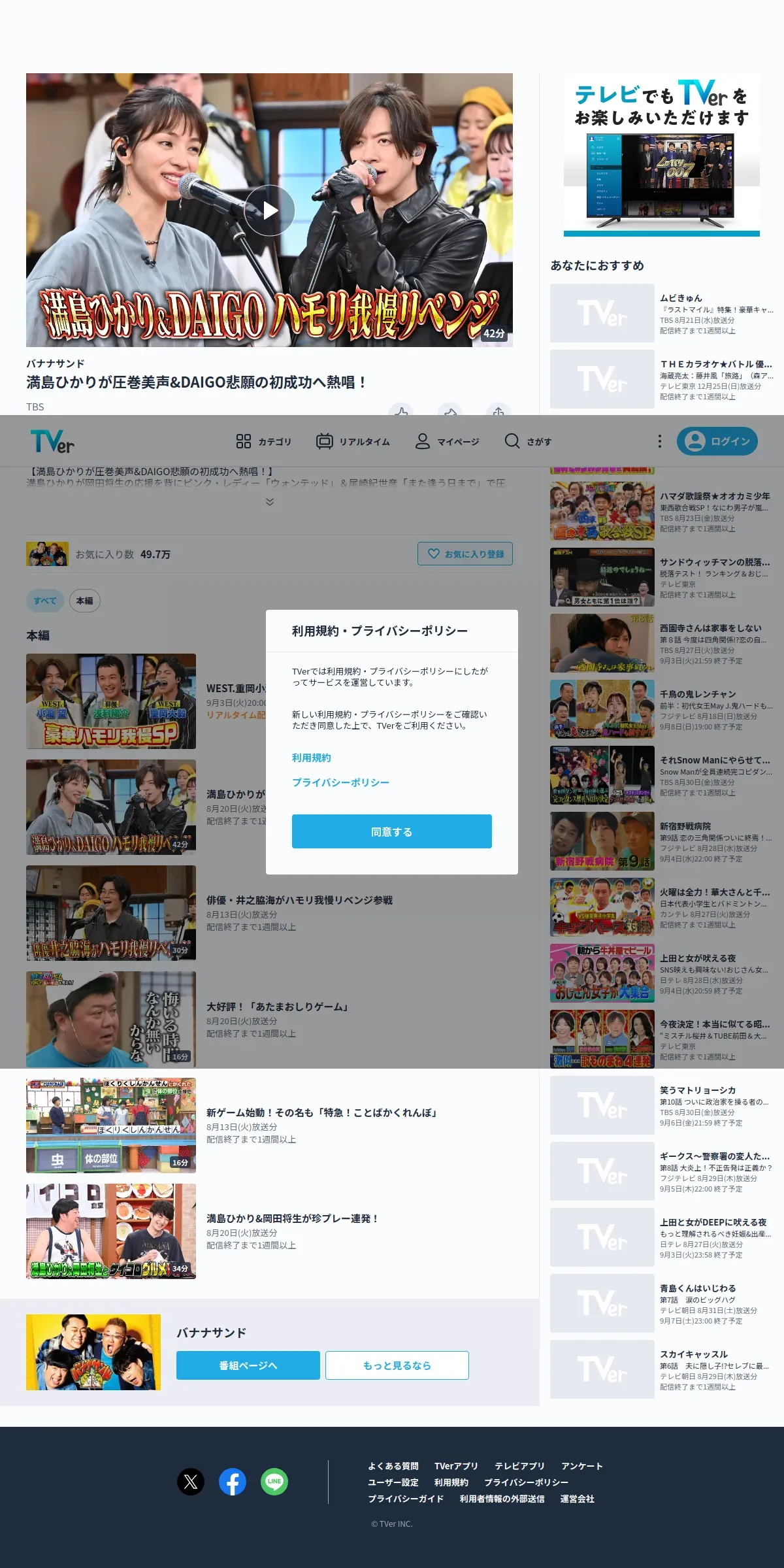Open the X (Twitter) icon in the footer
This screenshot has width=784, height=1568.
(191, 1482)
